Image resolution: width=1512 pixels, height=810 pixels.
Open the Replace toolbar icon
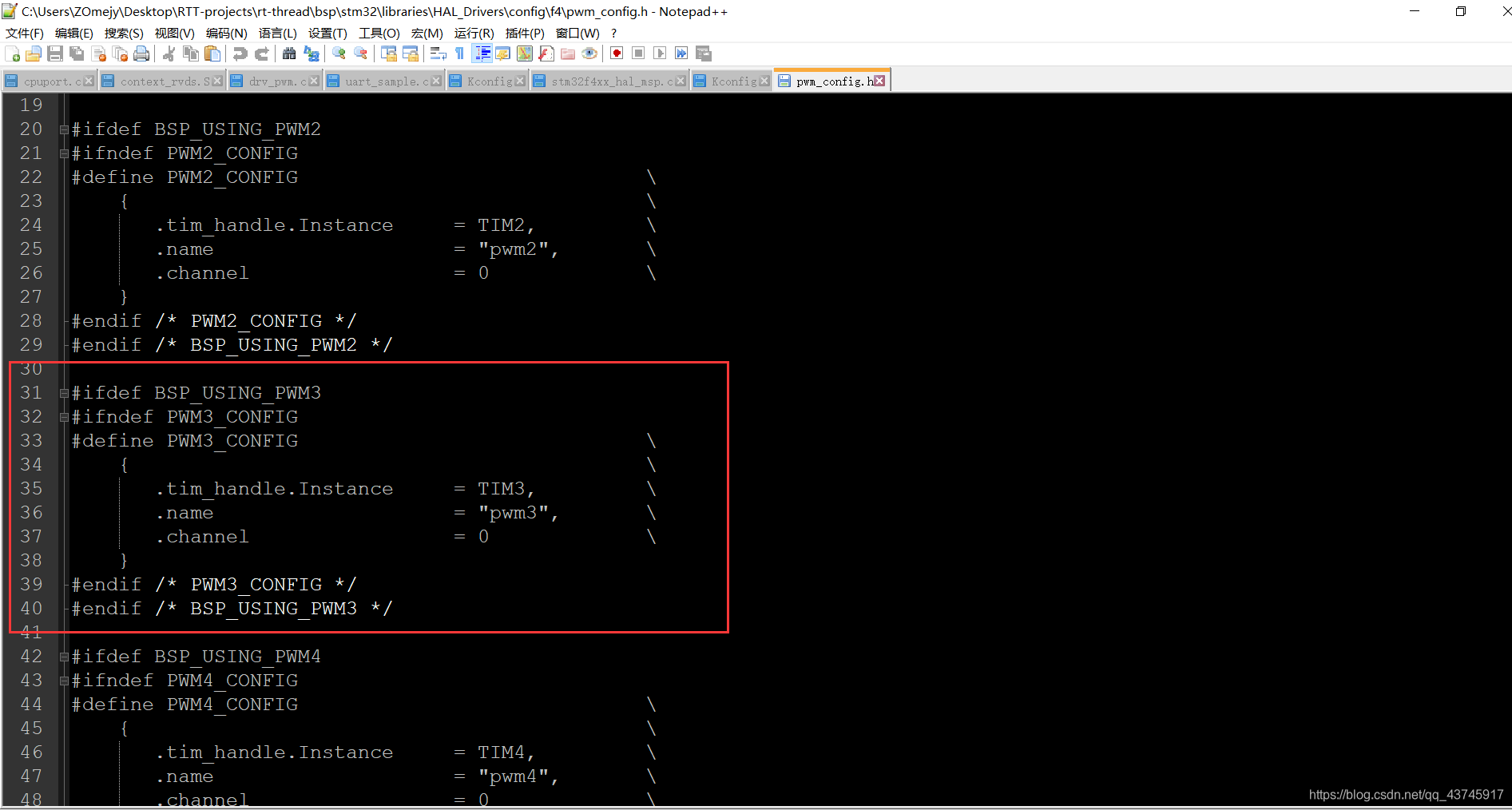pyautogui.click(x=312, y=54)
